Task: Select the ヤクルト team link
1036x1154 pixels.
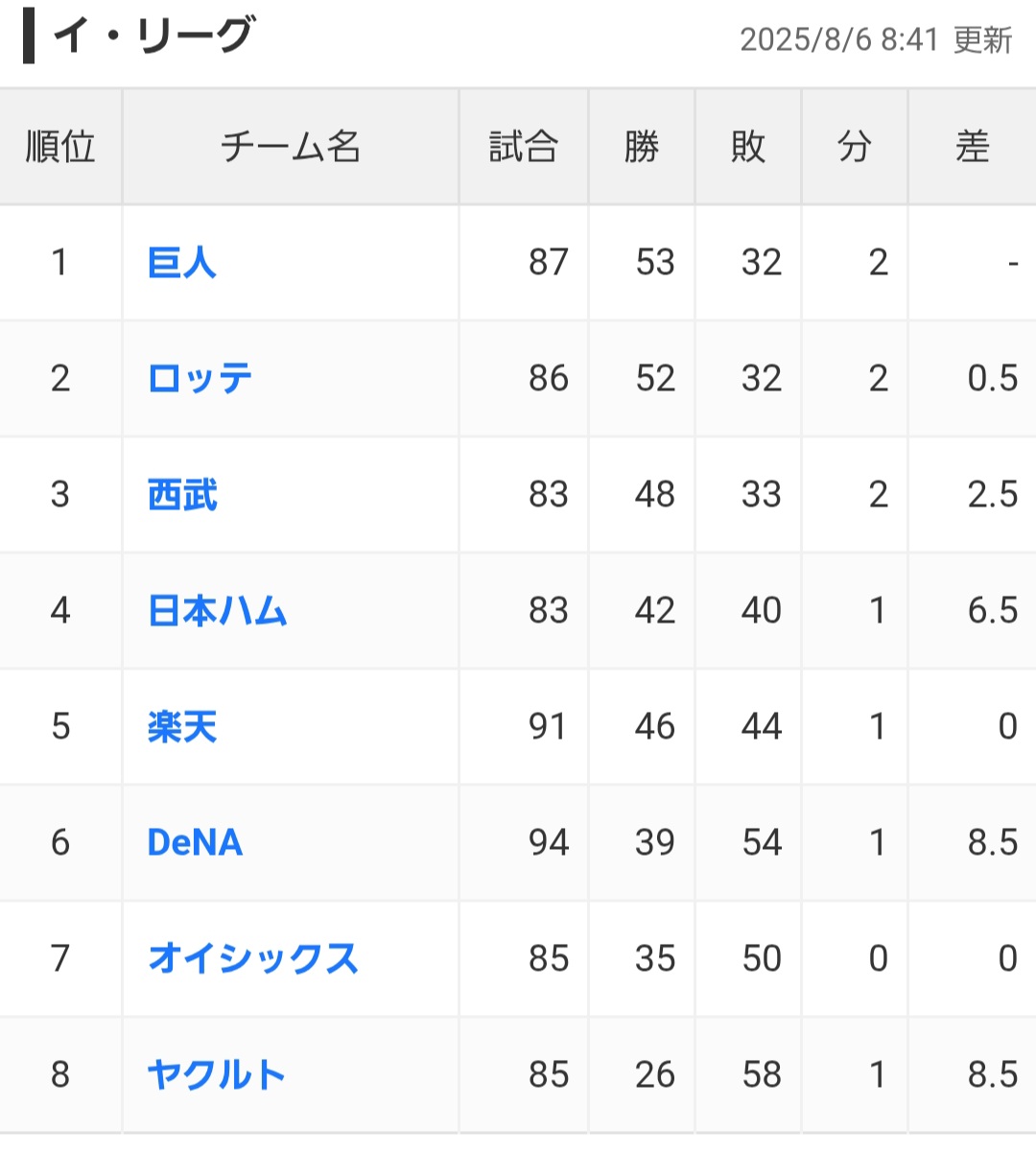Action: pyautogui.click(x=217, y=1074)
